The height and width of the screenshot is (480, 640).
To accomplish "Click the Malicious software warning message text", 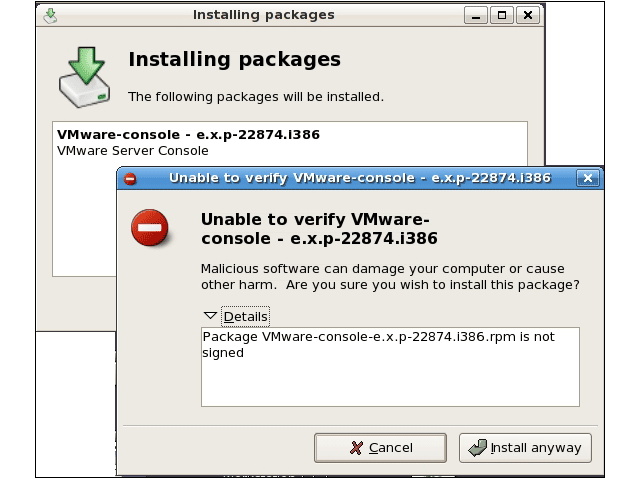I will click(390, 277).
